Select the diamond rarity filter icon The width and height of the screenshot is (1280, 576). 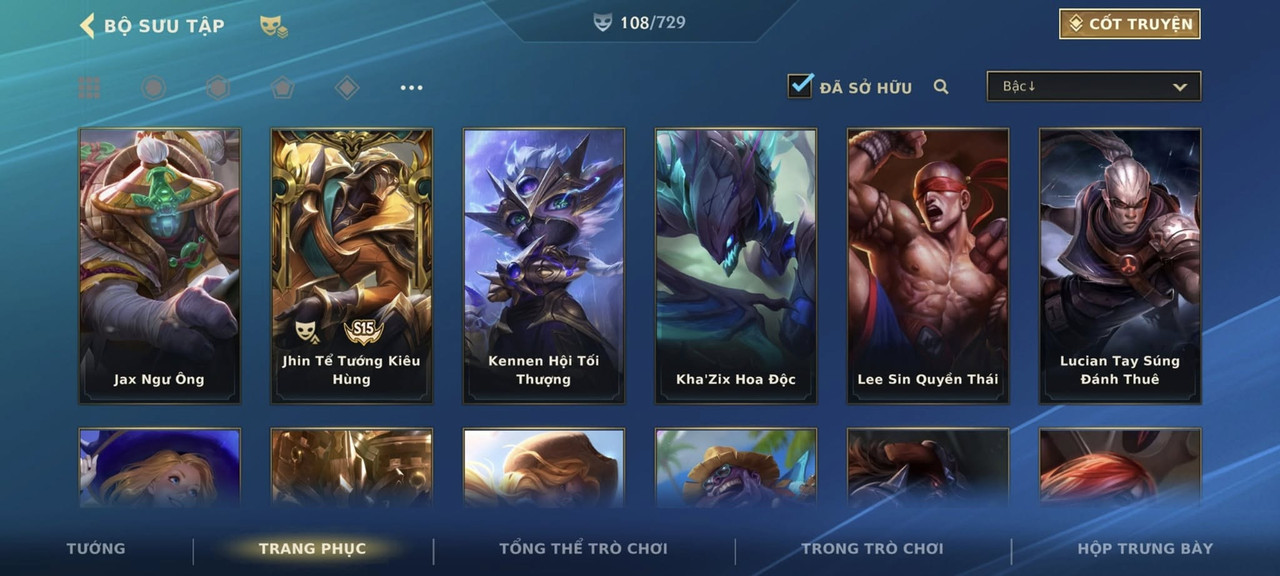click(347, 88)
